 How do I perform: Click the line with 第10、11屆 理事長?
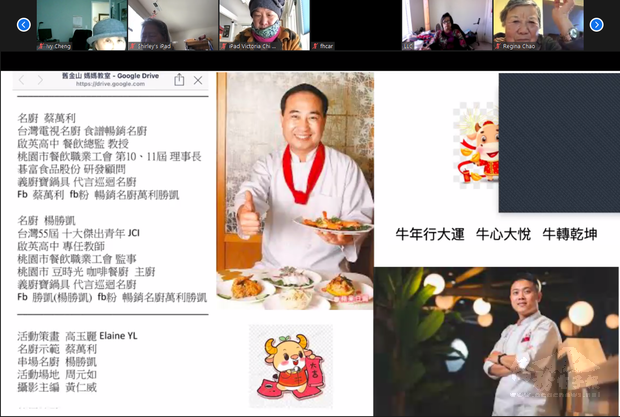(x=110, y=156)
